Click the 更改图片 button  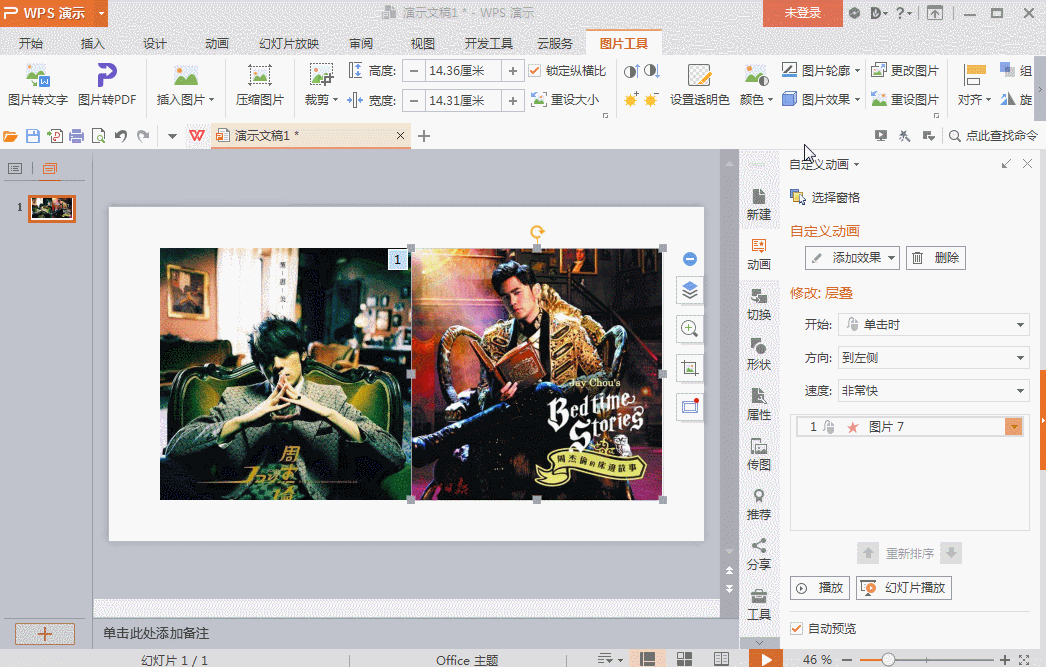[905, 71]
